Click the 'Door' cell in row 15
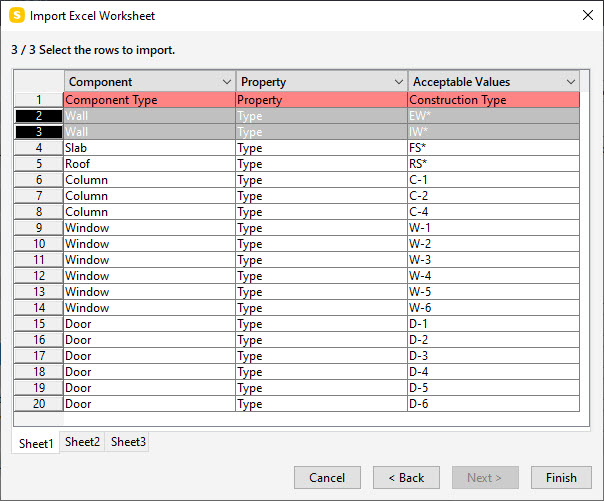 tap(149, 324)
